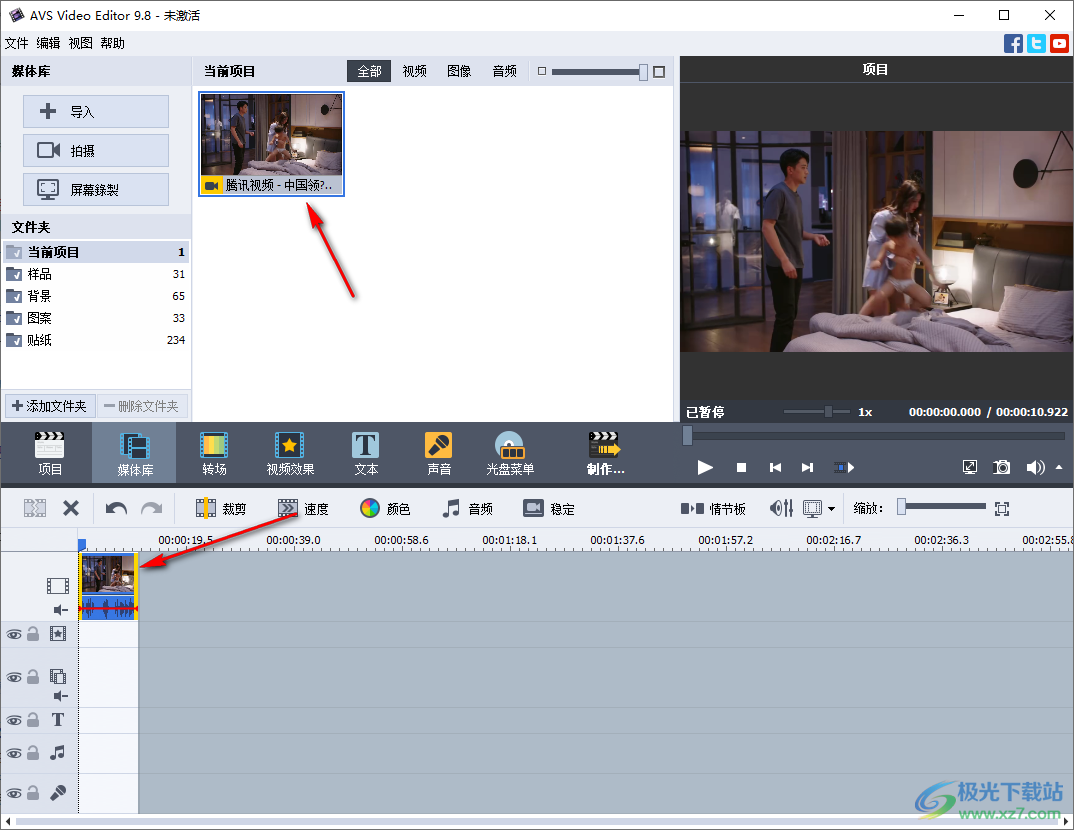Toggle visibility of the text track

14,720
